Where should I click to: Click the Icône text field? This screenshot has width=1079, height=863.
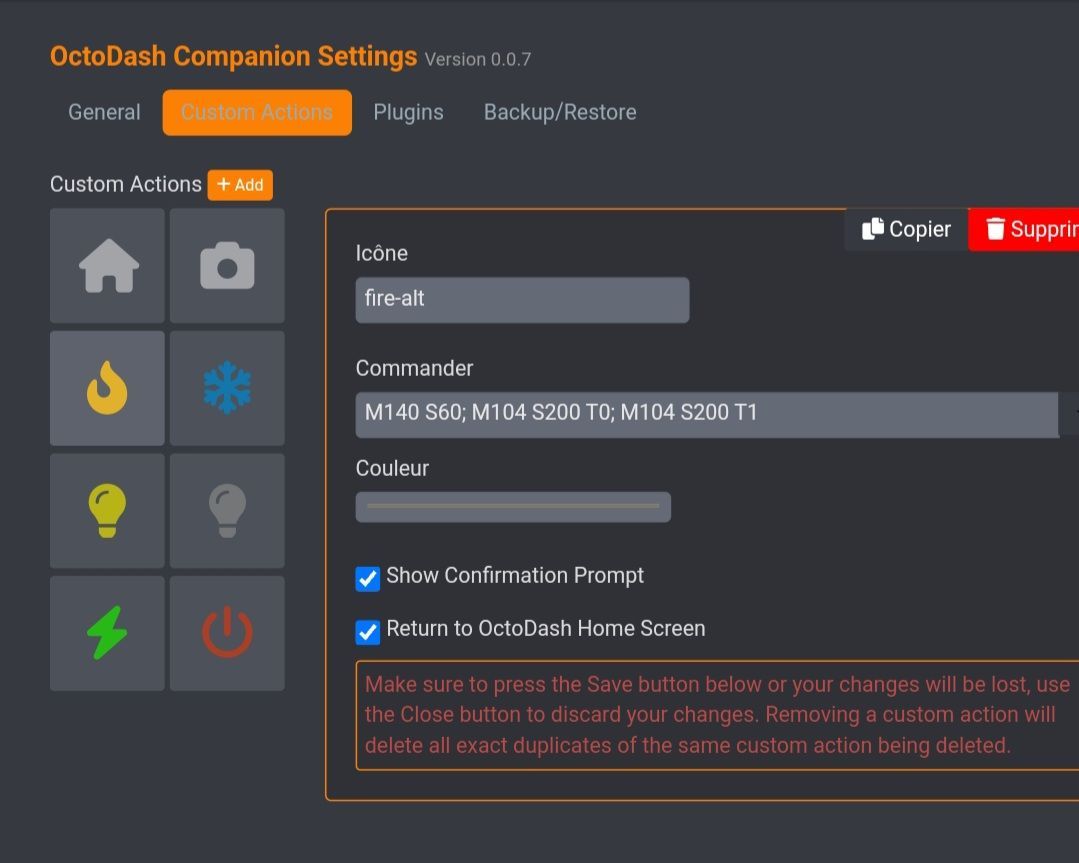pos(522,300)
